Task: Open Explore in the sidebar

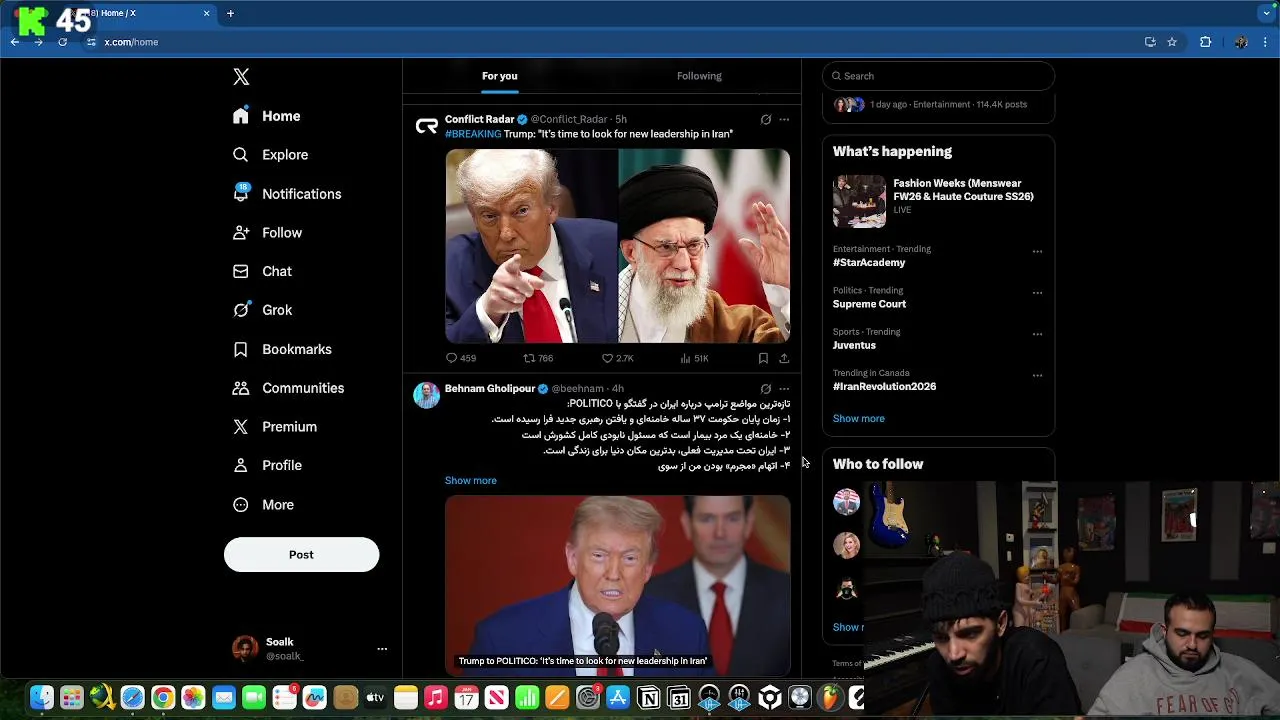Action: click(x=270, y=155)
